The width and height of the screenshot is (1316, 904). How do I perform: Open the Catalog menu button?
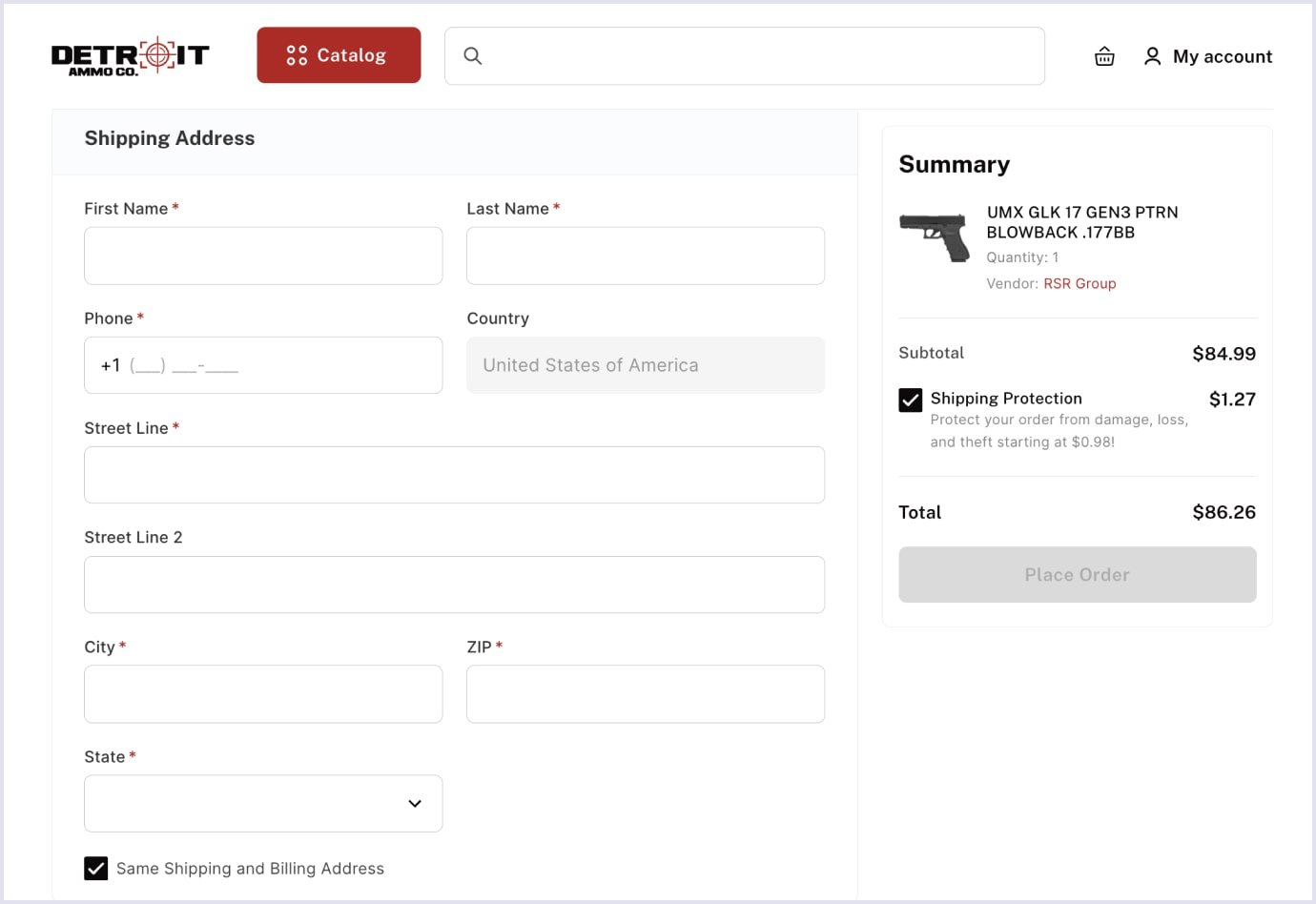point(339,55)
